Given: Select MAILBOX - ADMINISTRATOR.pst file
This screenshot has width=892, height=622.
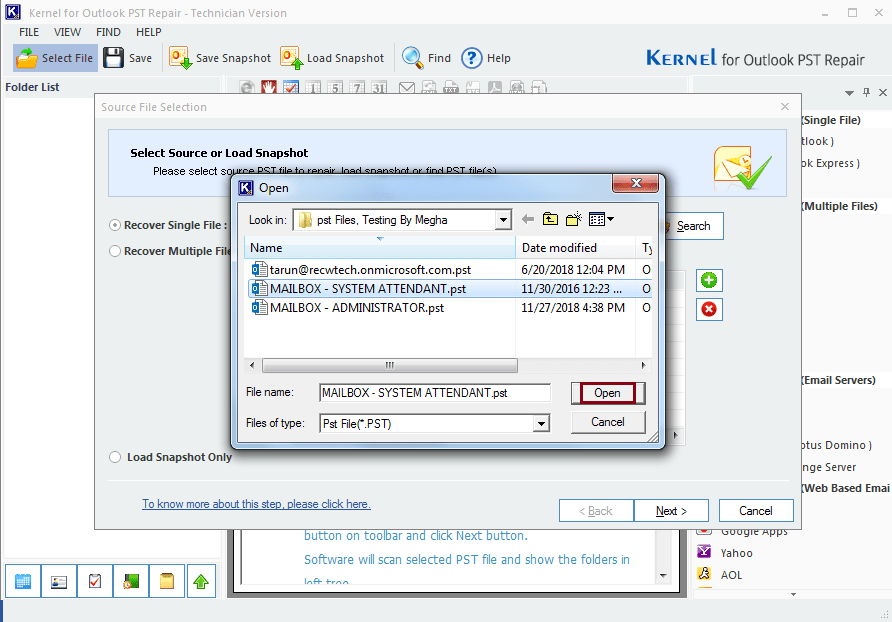Looking at the screenshot, I should tap(348, 308).
